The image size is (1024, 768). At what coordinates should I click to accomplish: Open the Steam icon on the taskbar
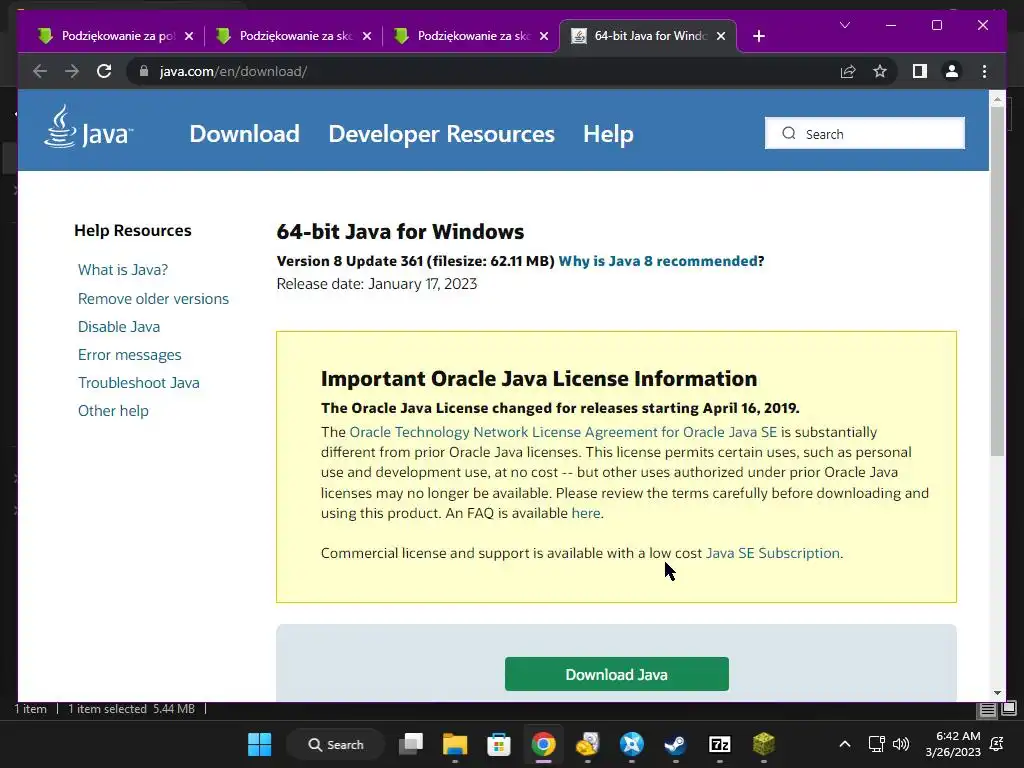coord(675,744)
